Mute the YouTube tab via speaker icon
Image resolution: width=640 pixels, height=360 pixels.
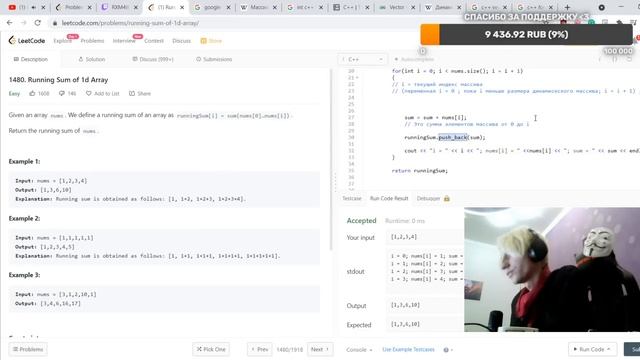point(33,7)
